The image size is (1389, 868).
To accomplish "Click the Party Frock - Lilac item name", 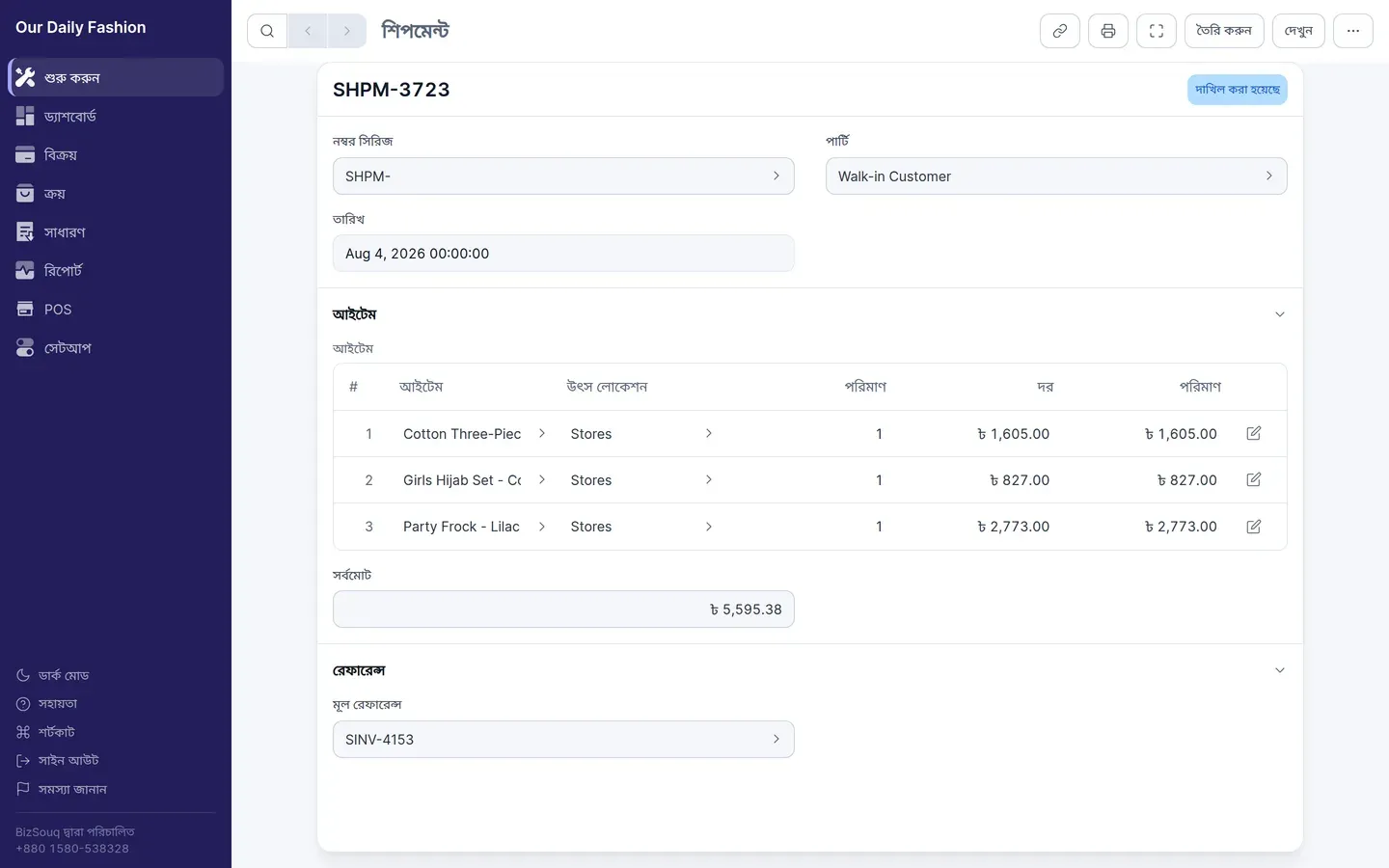I will tap(461, 527).
